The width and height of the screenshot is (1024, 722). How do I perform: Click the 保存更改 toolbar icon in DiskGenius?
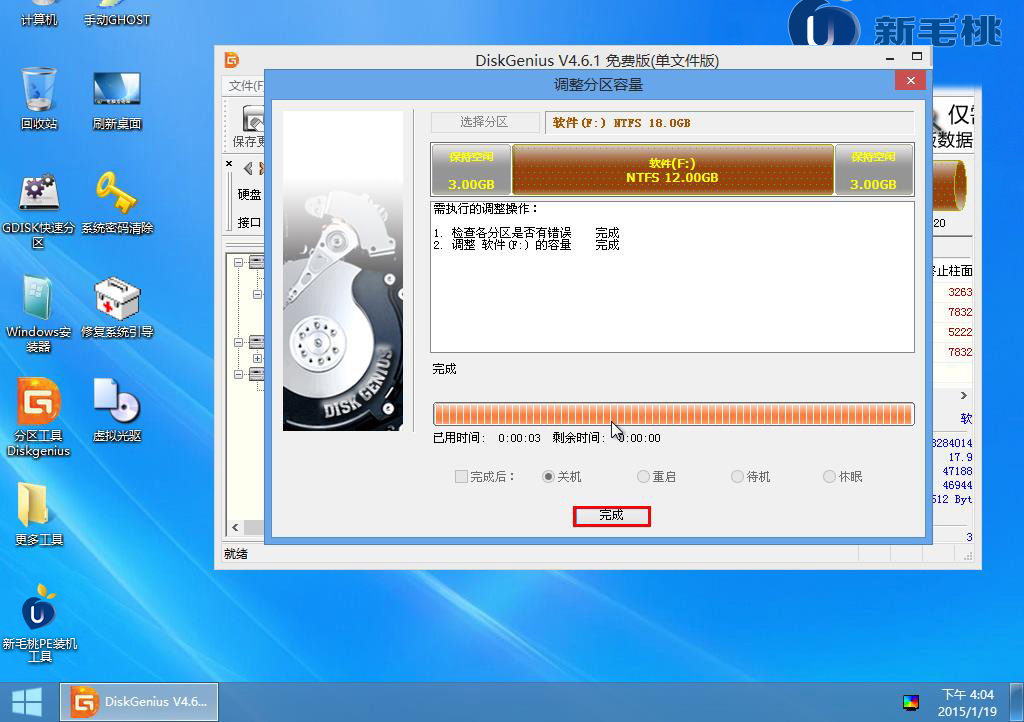251,126
